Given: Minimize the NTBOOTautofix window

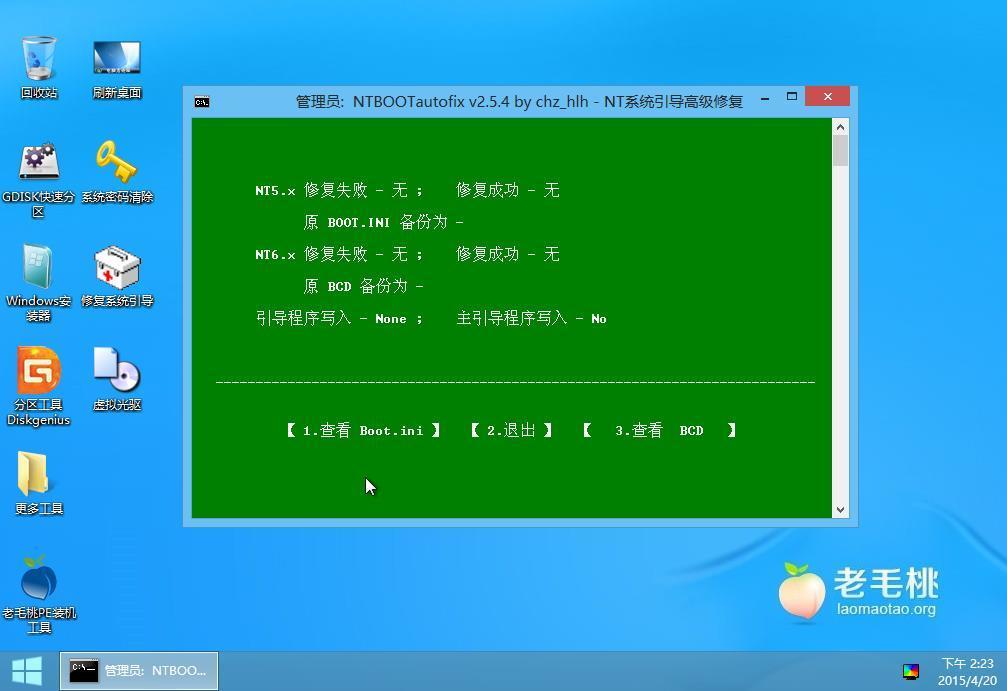Looking at the screenshot, I should click(x=765, y=98).
